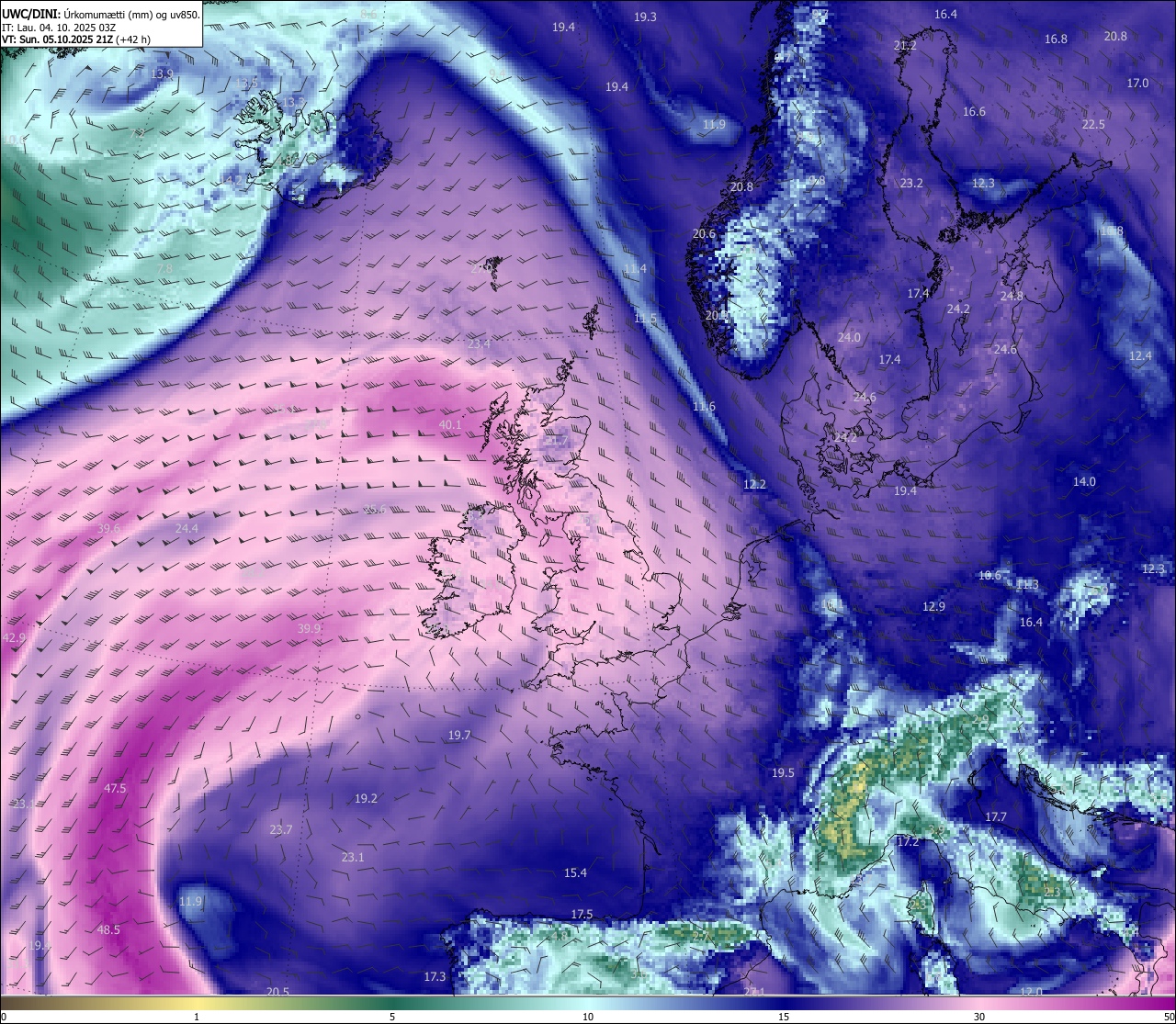Click the color scale tick label '50'
Viewport: 1176px width, 1024px height.
(1169, 1017)
